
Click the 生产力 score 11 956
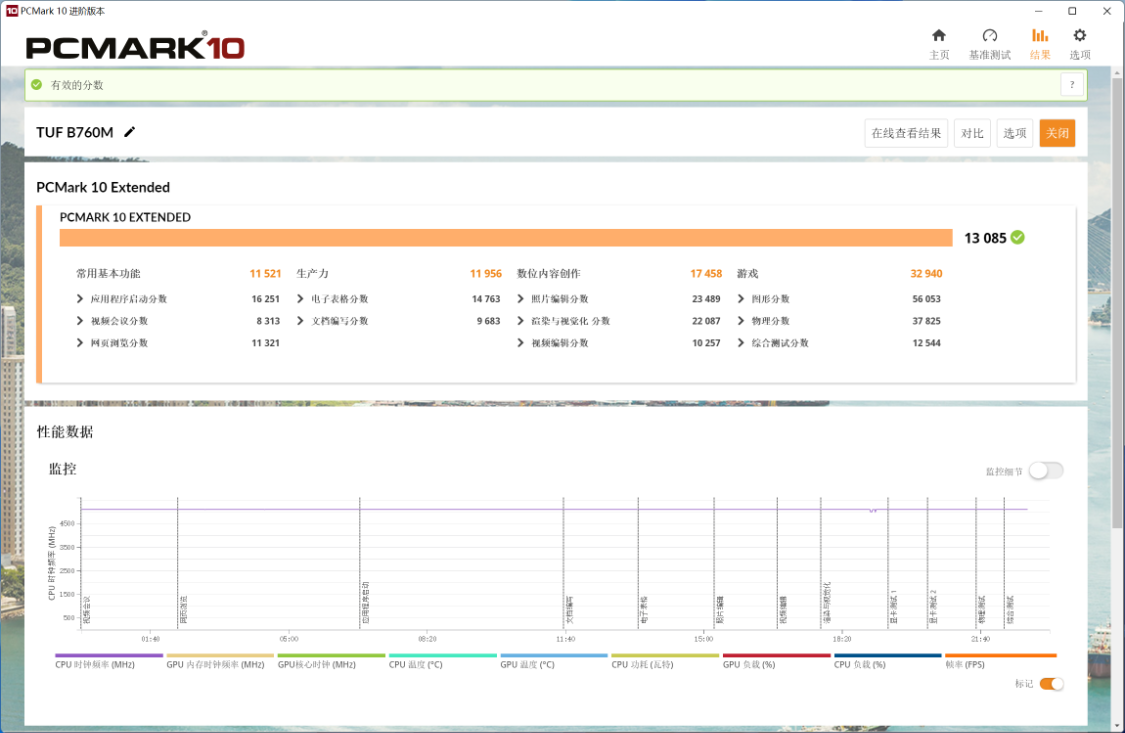click(x=486, y=273)
